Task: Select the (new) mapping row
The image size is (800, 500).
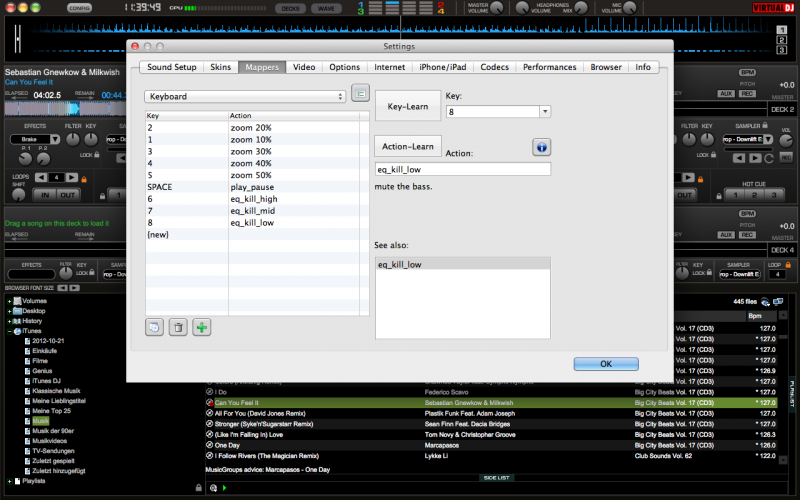Action: (257, 235)
